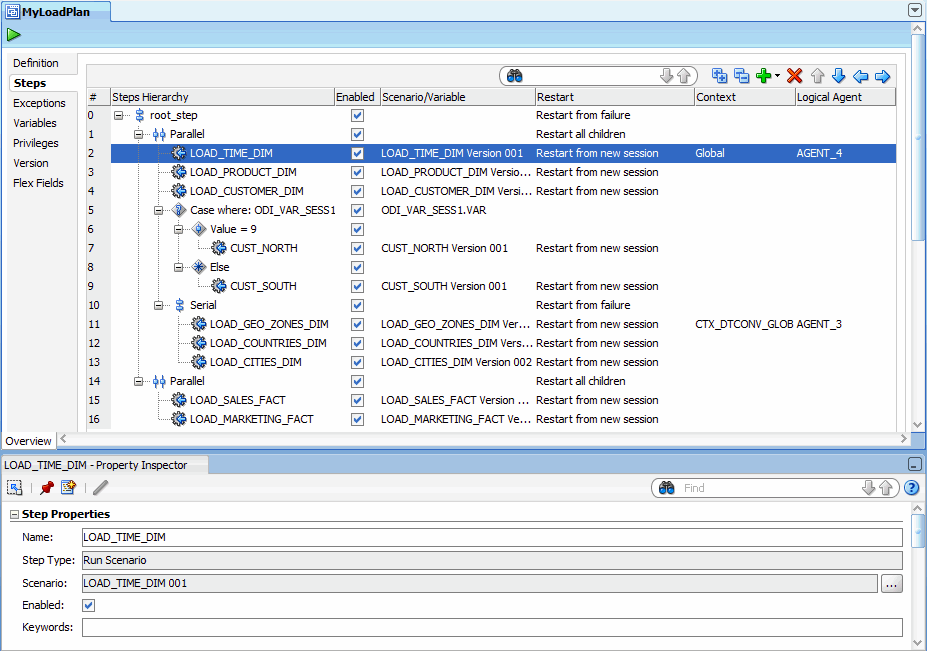Select the LOAD_SALES_FACT step row

pos(503,400)
